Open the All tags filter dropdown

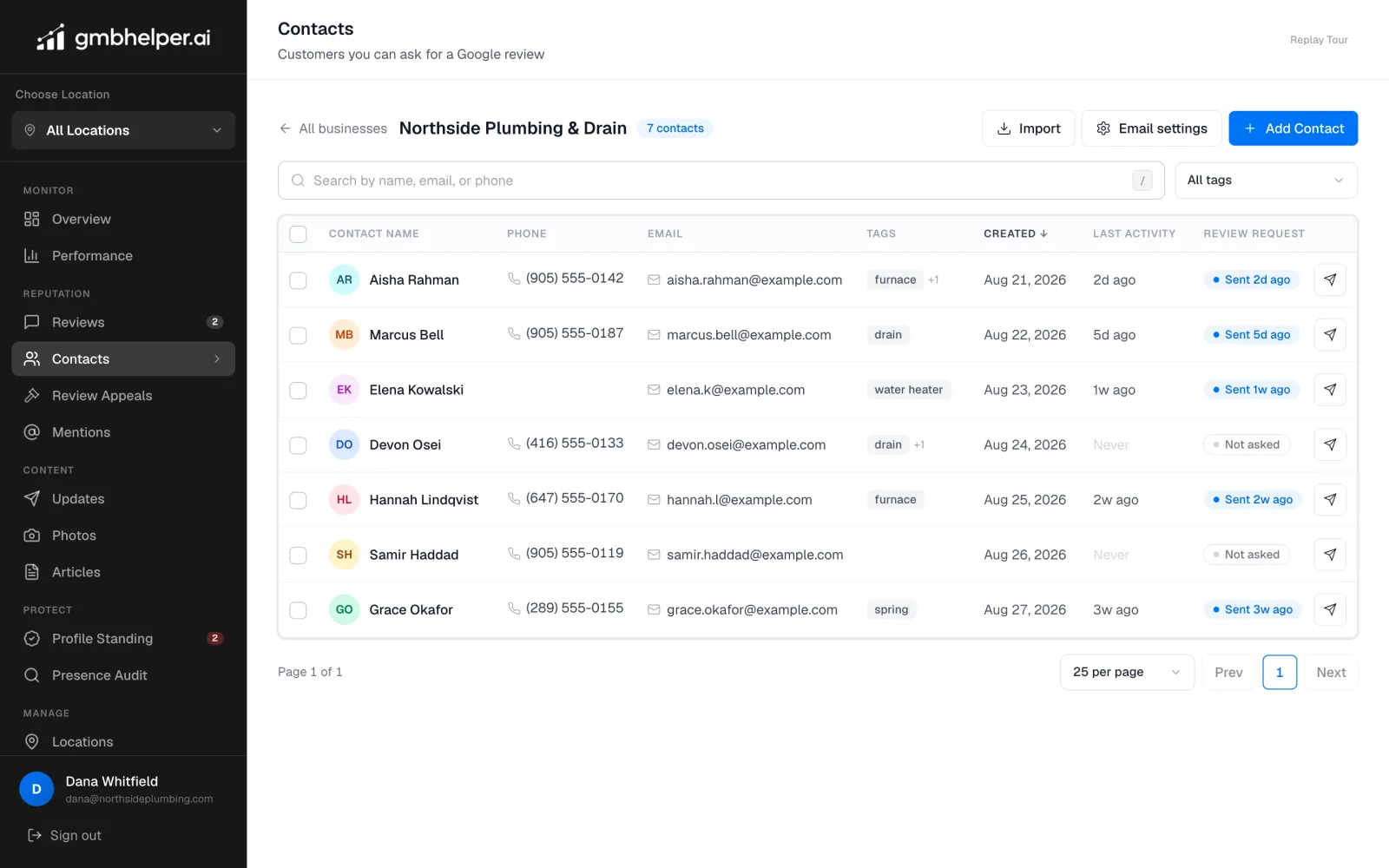tap(1266, 181)
